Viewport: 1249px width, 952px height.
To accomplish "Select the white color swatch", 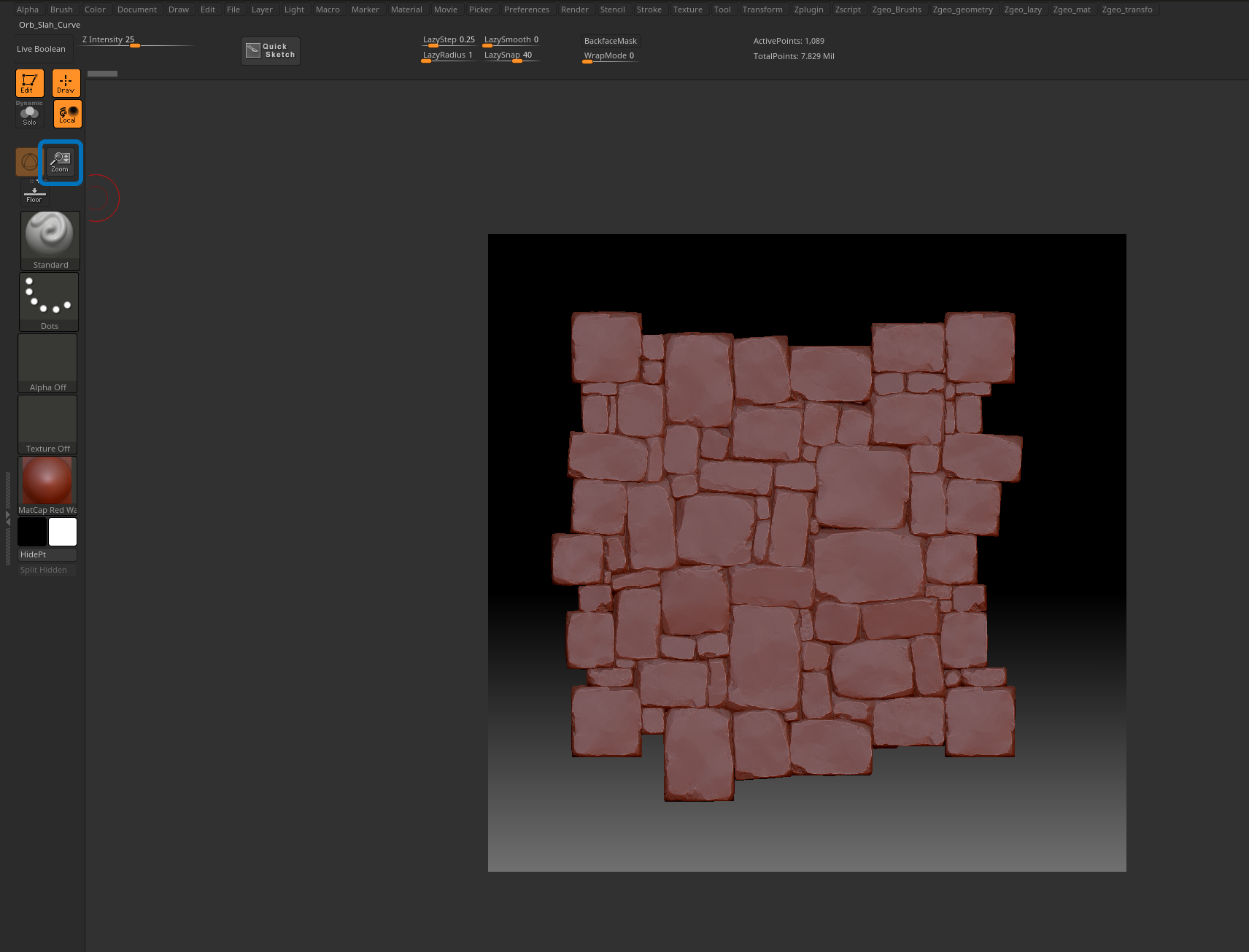I will point(63,532).
